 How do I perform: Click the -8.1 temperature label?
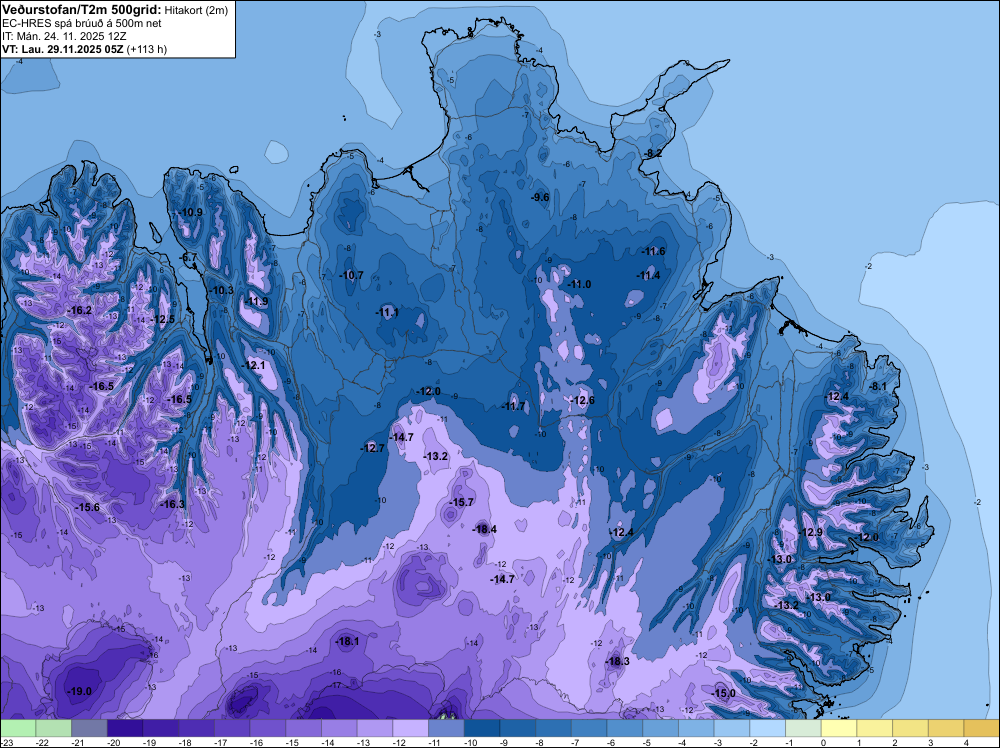(x=878, y=386)
